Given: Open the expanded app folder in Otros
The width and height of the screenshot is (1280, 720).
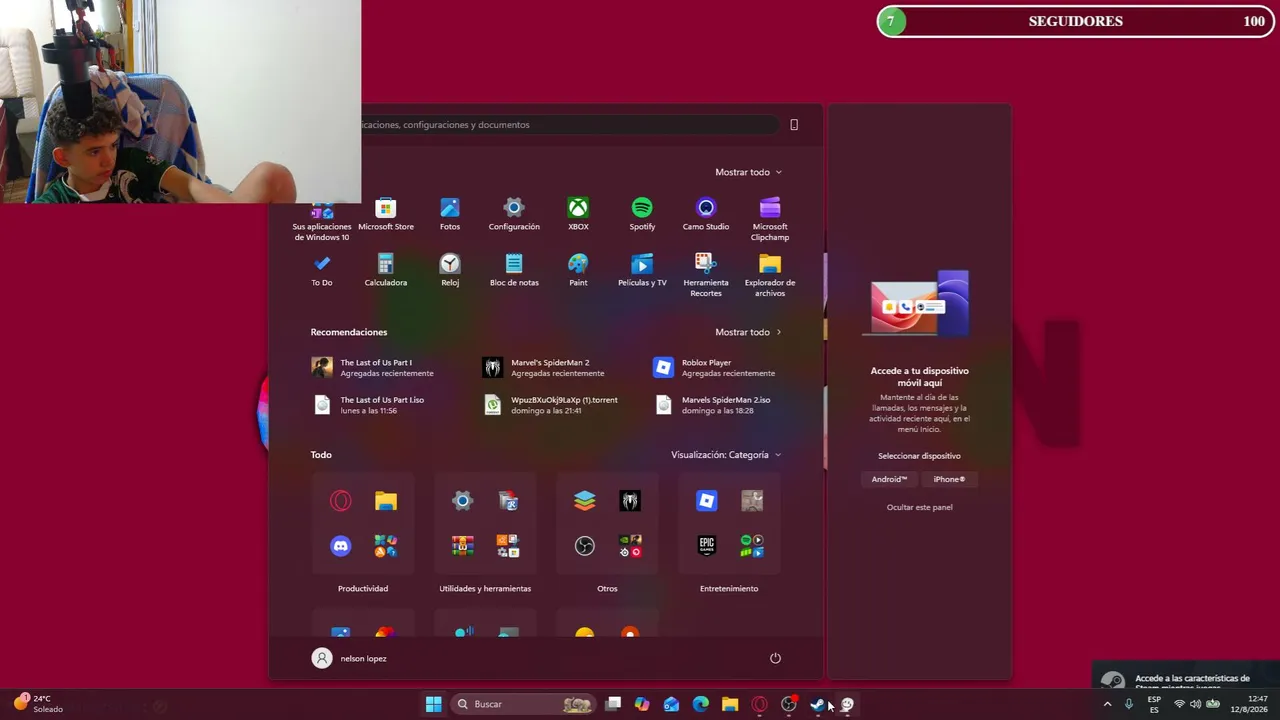Looking at the screenshot, I should (630, 546).
